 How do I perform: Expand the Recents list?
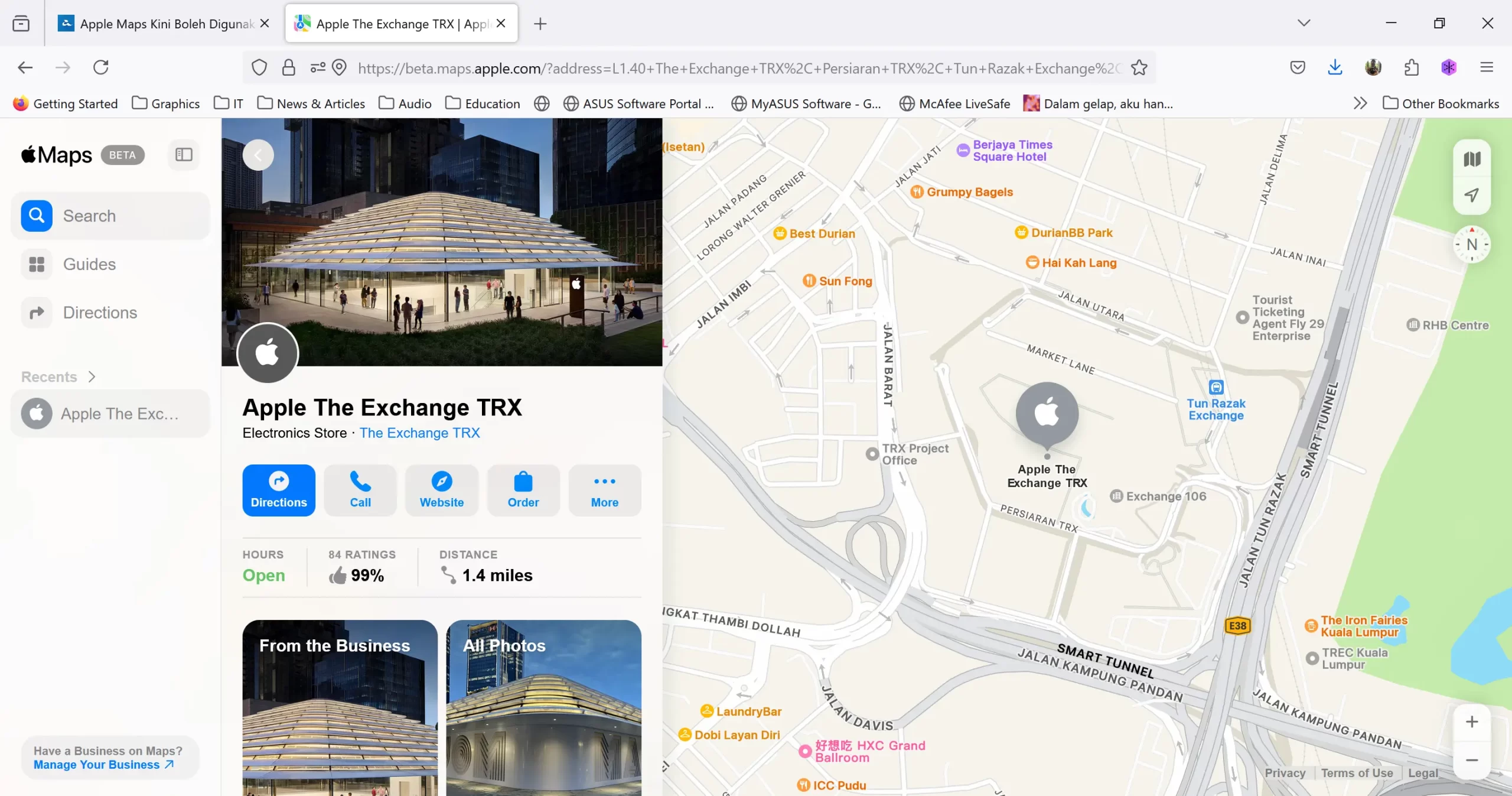click(92, 376)
